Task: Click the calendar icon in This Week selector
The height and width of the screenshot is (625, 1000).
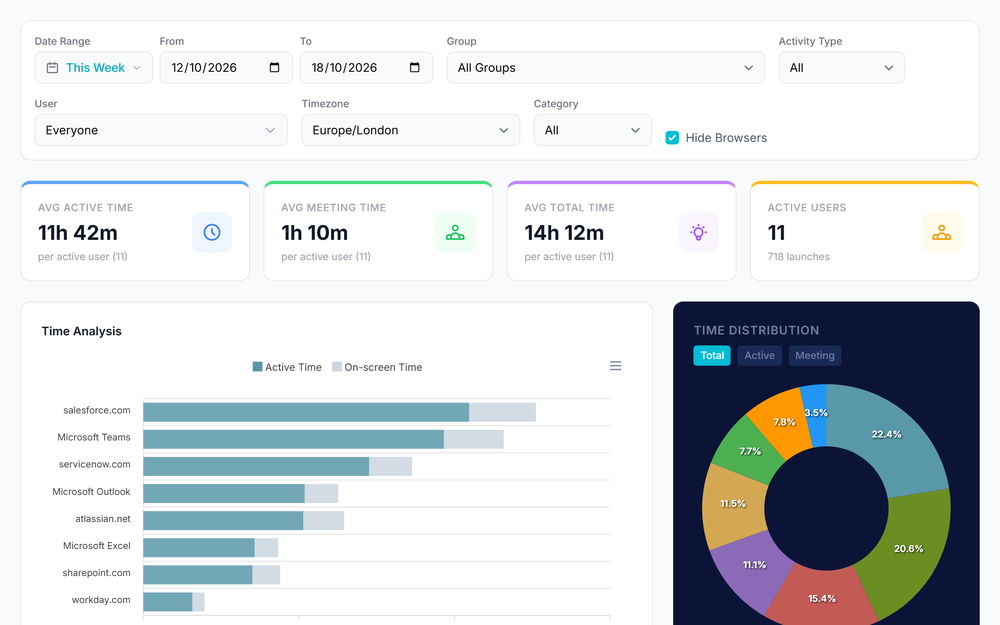Action: pos(52,68)
